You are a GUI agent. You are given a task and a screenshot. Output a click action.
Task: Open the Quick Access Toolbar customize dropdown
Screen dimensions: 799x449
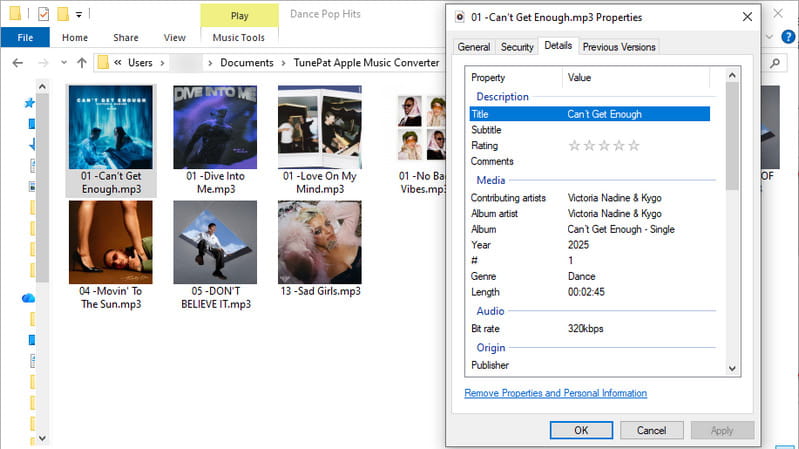click(x=79, y=14)
